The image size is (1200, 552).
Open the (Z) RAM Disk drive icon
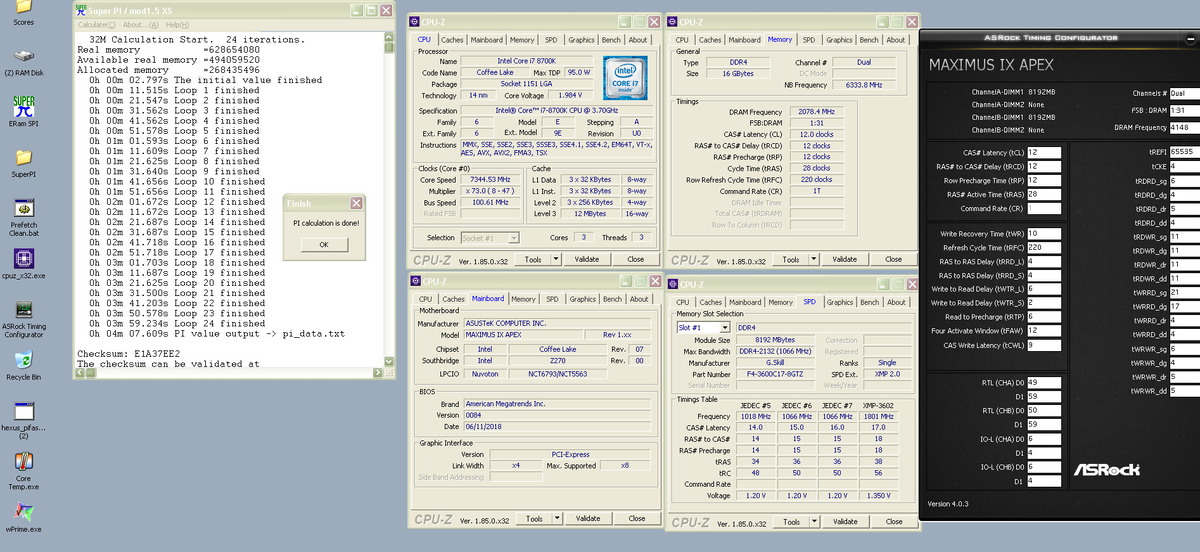[23, 62]
